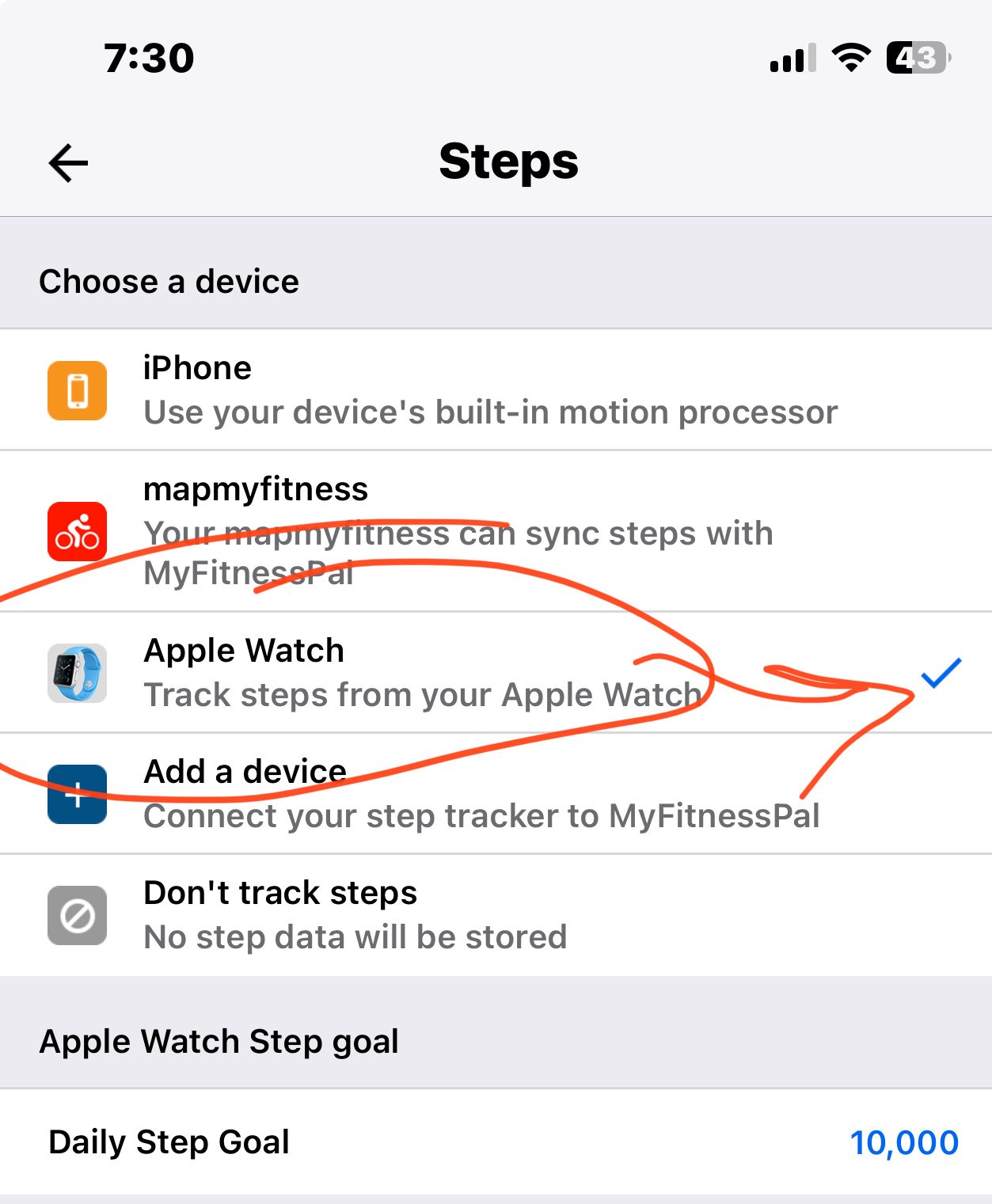The image size is (992, 1204).
Task: Tap the battery indicator in status bar
Action: [918, 58]
